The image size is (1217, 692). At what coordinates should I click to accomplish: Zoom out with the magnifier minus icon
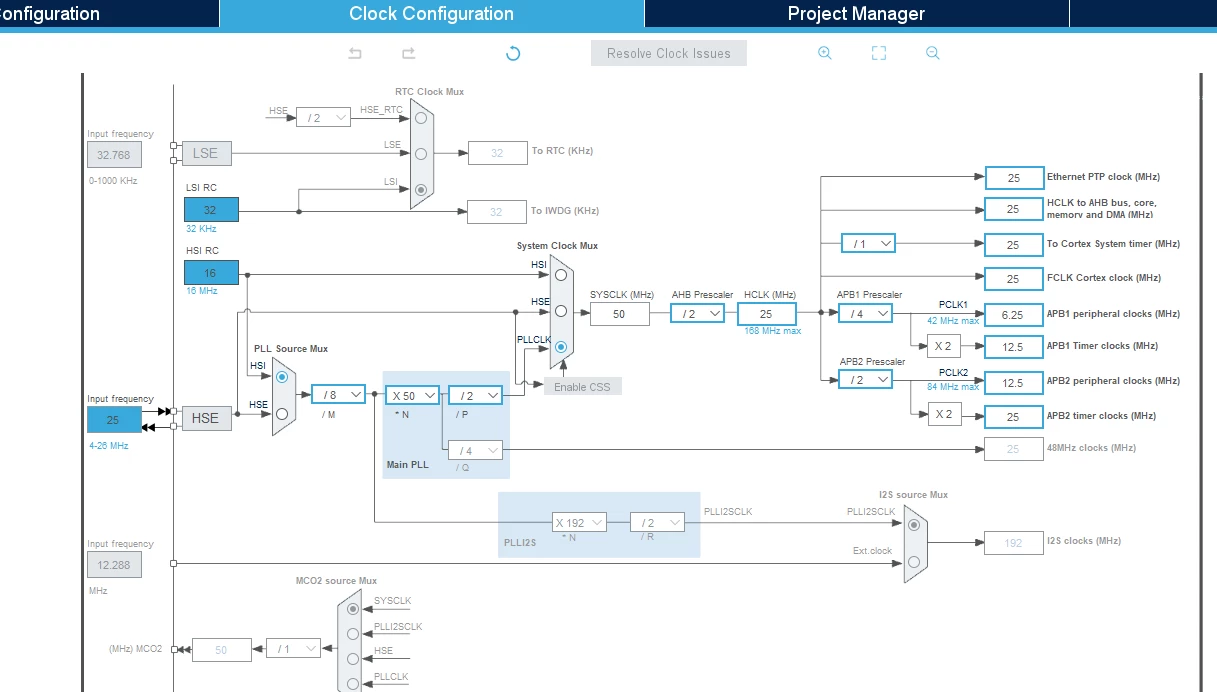(x=933, y=53)
